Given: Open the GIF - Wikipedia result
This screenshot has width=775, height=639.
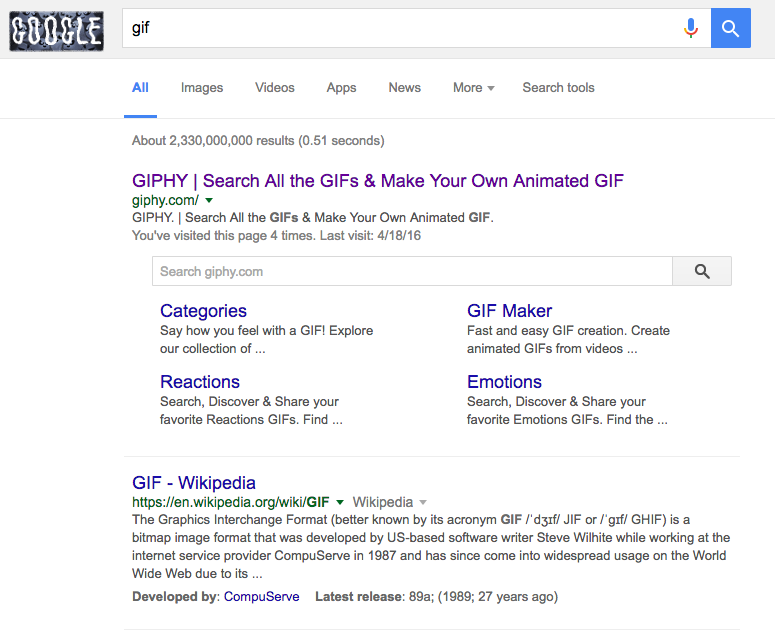Looking at the screenshot, I should point(194,483).
